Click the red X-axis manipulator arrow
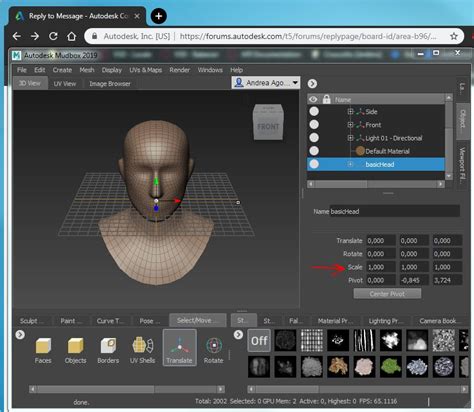This screenshot has height=412, width=474. click(177, 200)
